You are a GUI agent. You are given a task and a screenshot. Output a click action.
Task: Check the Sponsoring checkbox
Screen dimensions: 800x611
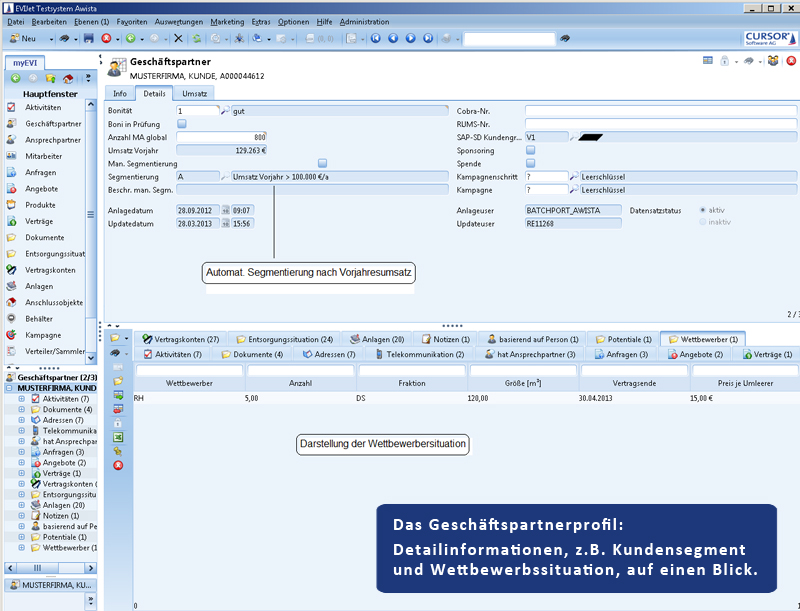[530, 150]
